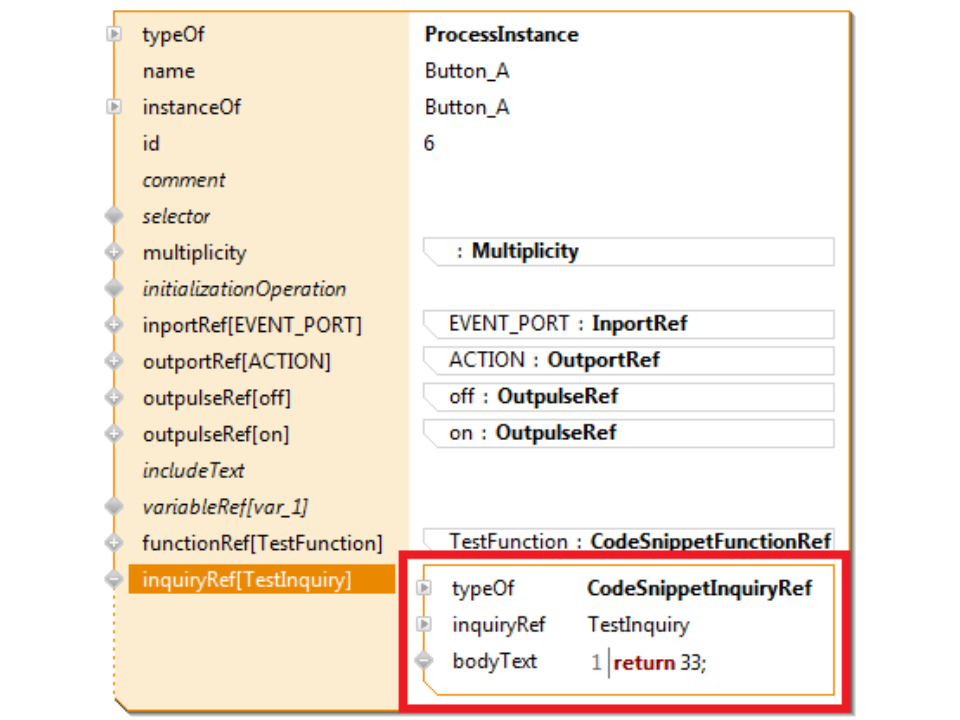Viewport: 960px width, 720px height.
Task: Click the arrow icon next to instanceOf
Action: click(115, 107)
